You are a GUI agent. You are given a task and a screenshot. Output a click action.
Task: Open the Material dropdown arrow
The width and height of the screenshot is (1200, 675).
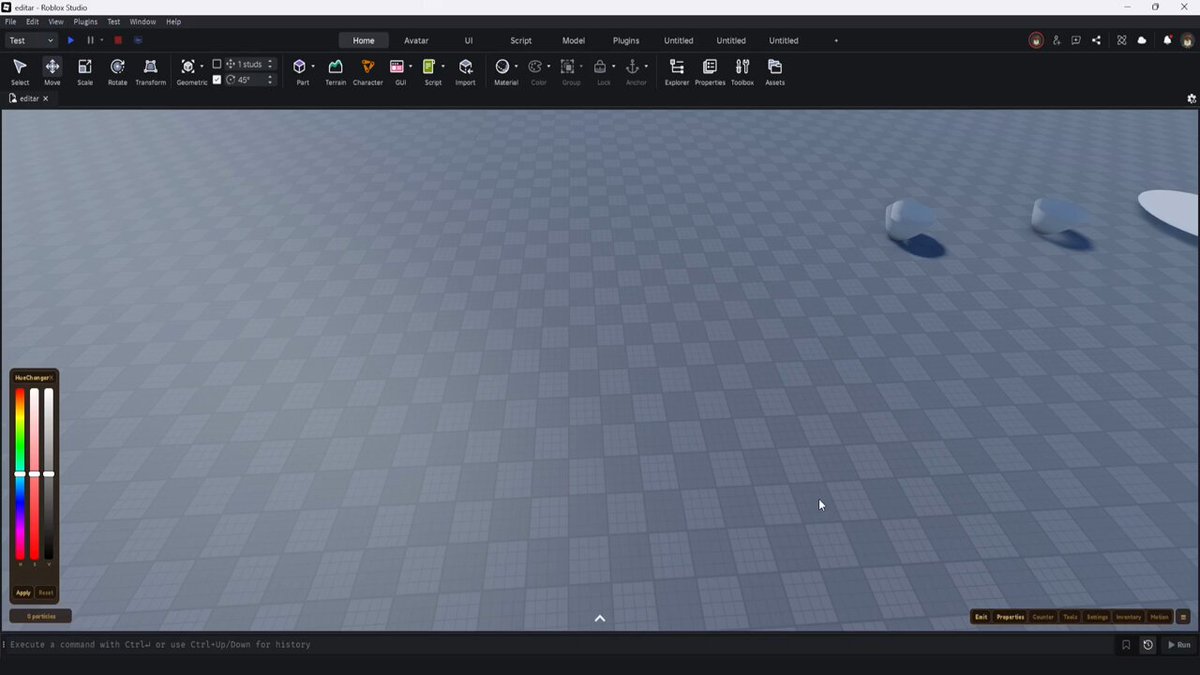[x=516, y=67]
